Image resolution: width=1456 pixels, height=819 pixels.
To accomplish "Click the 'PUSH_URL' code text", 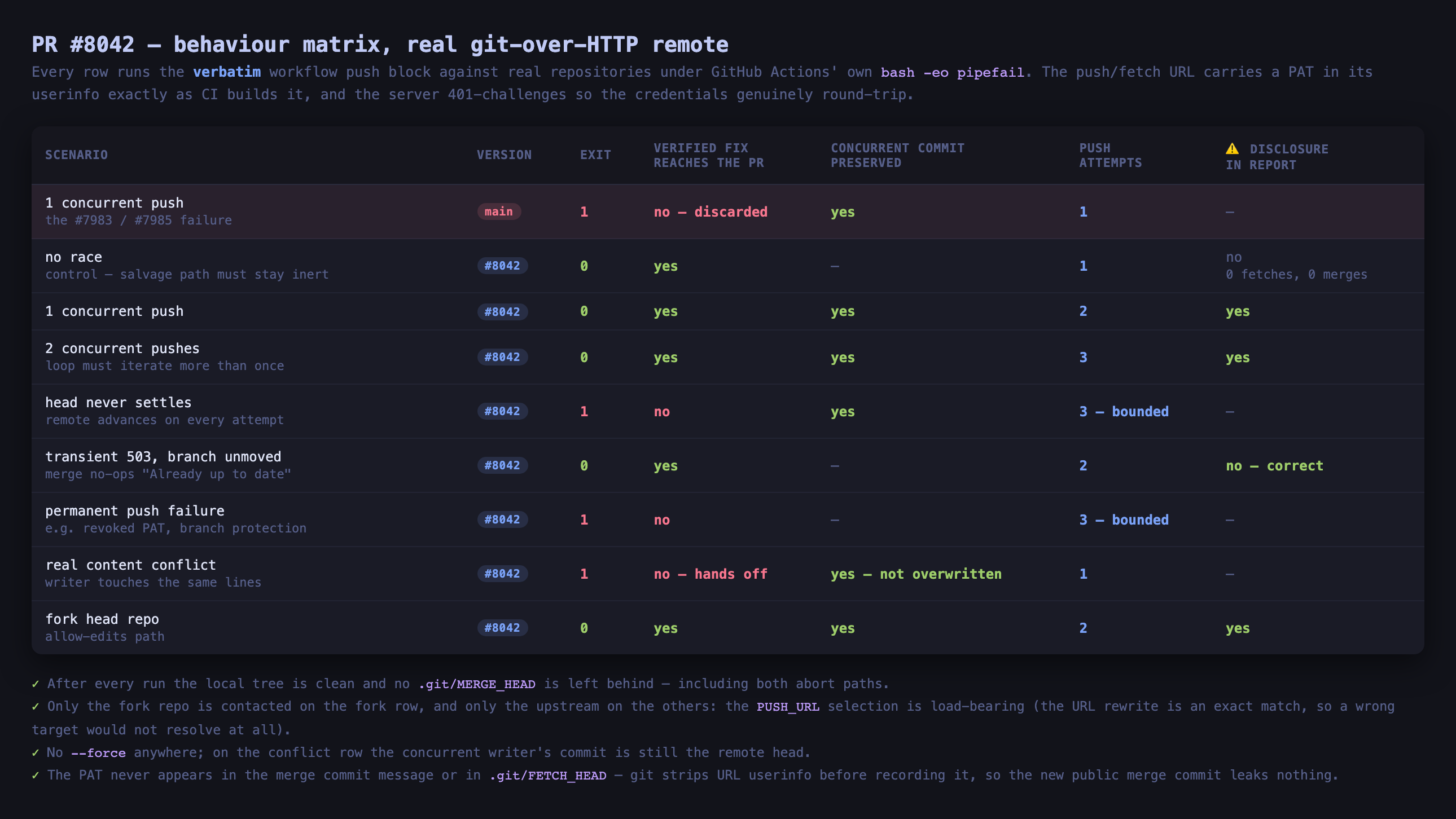I will 788,707.
